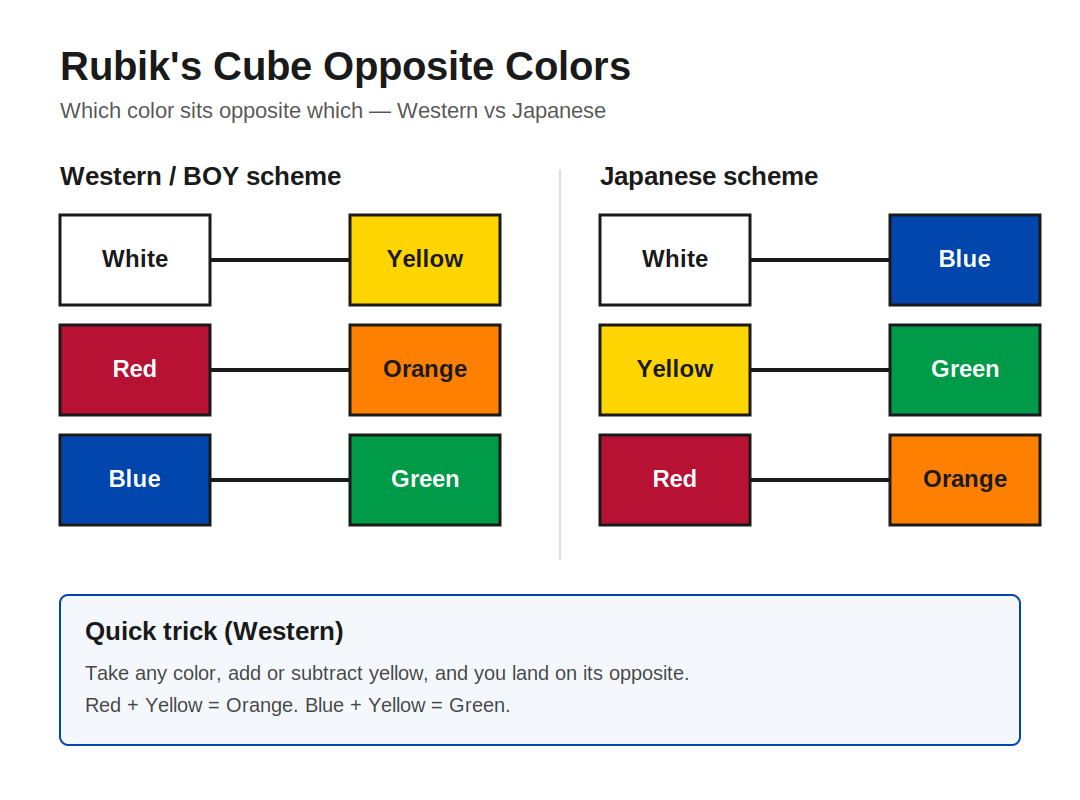Viewport: 1080px width, 800px height.
Task: Click the Blue box in Western scheme
Action: [x=135, y=480]
